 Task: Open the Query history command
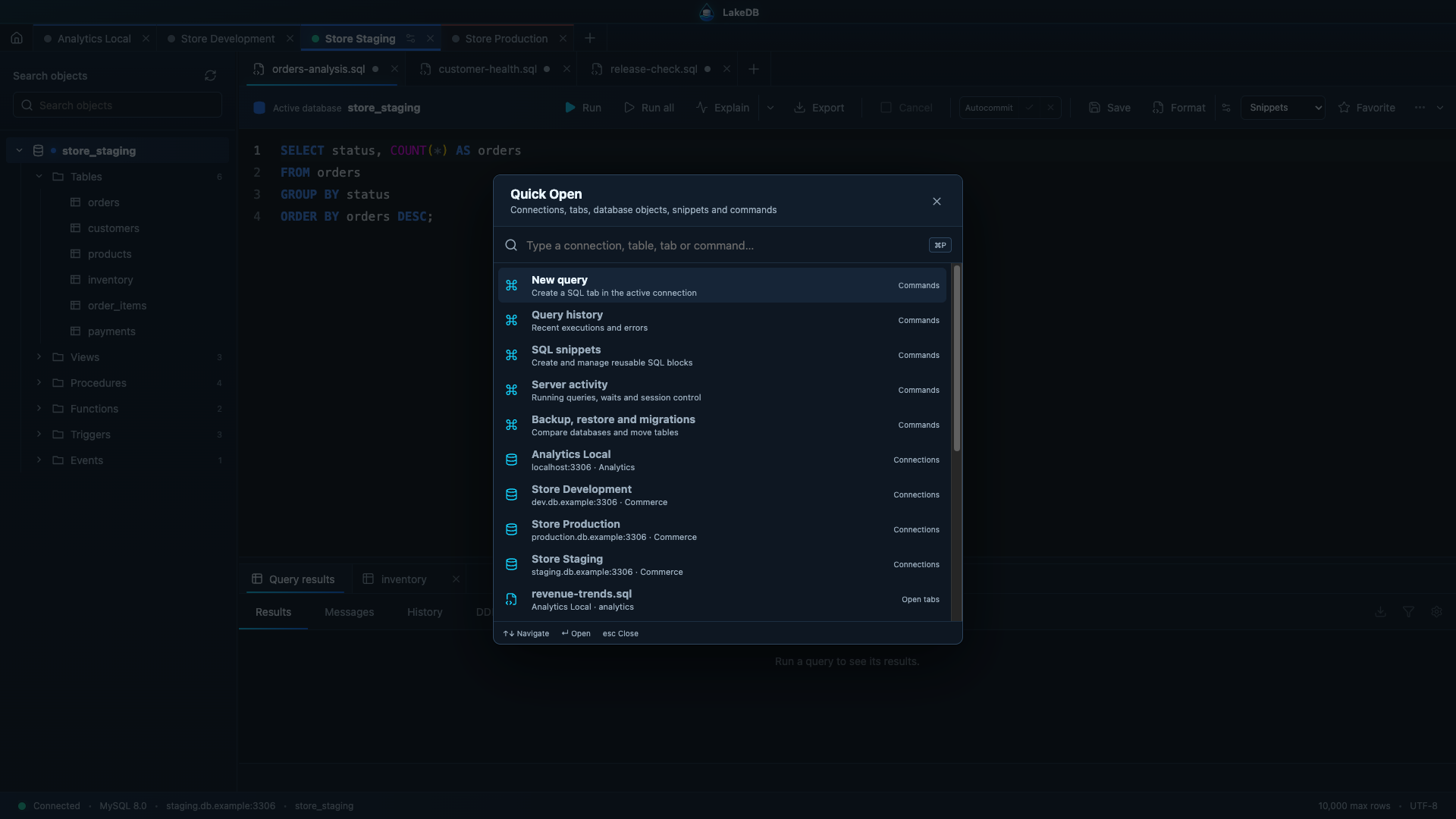[722, 321]
